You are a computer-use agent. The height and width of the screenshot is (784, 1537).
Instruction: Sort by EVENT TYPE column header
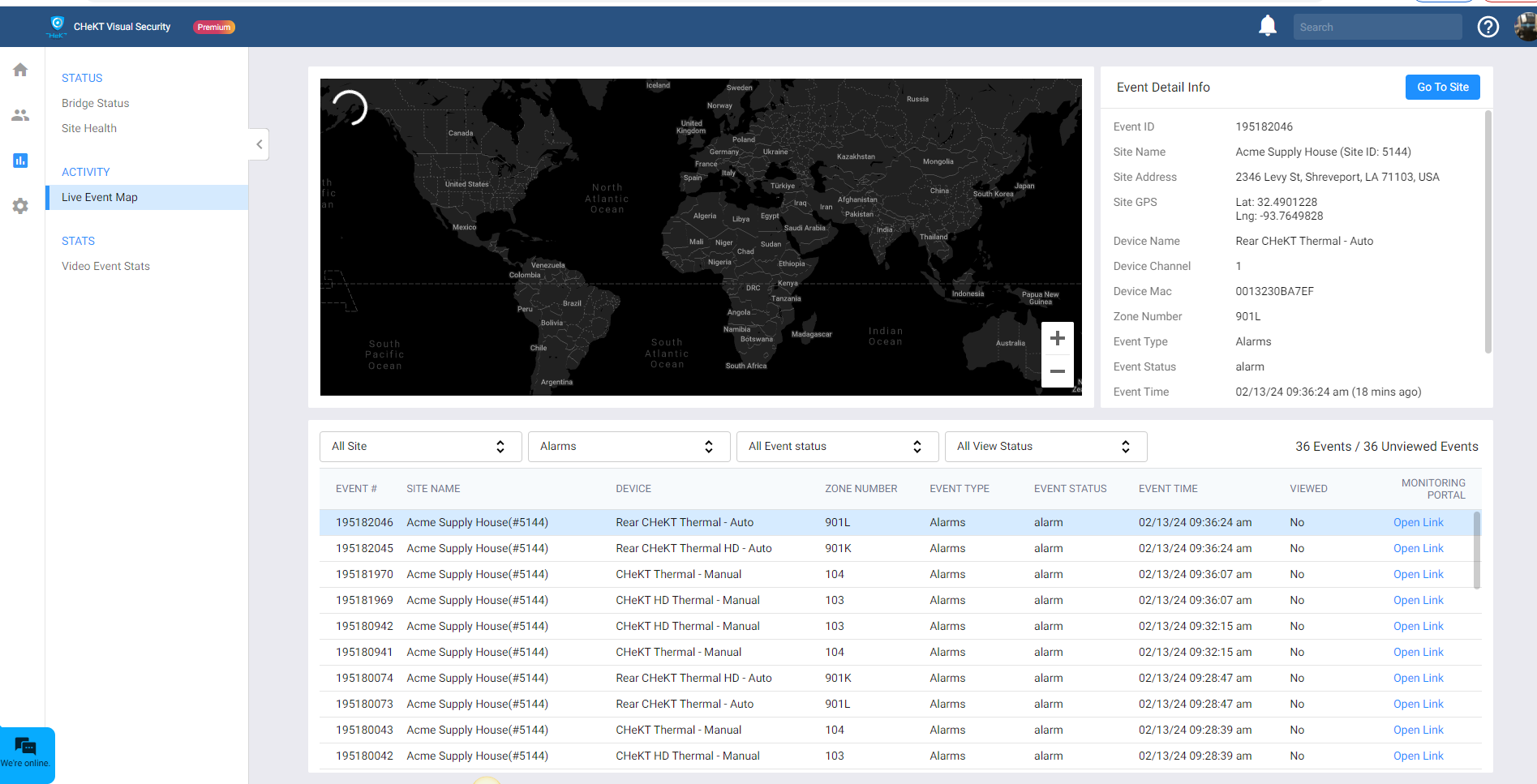click(960, 489)
